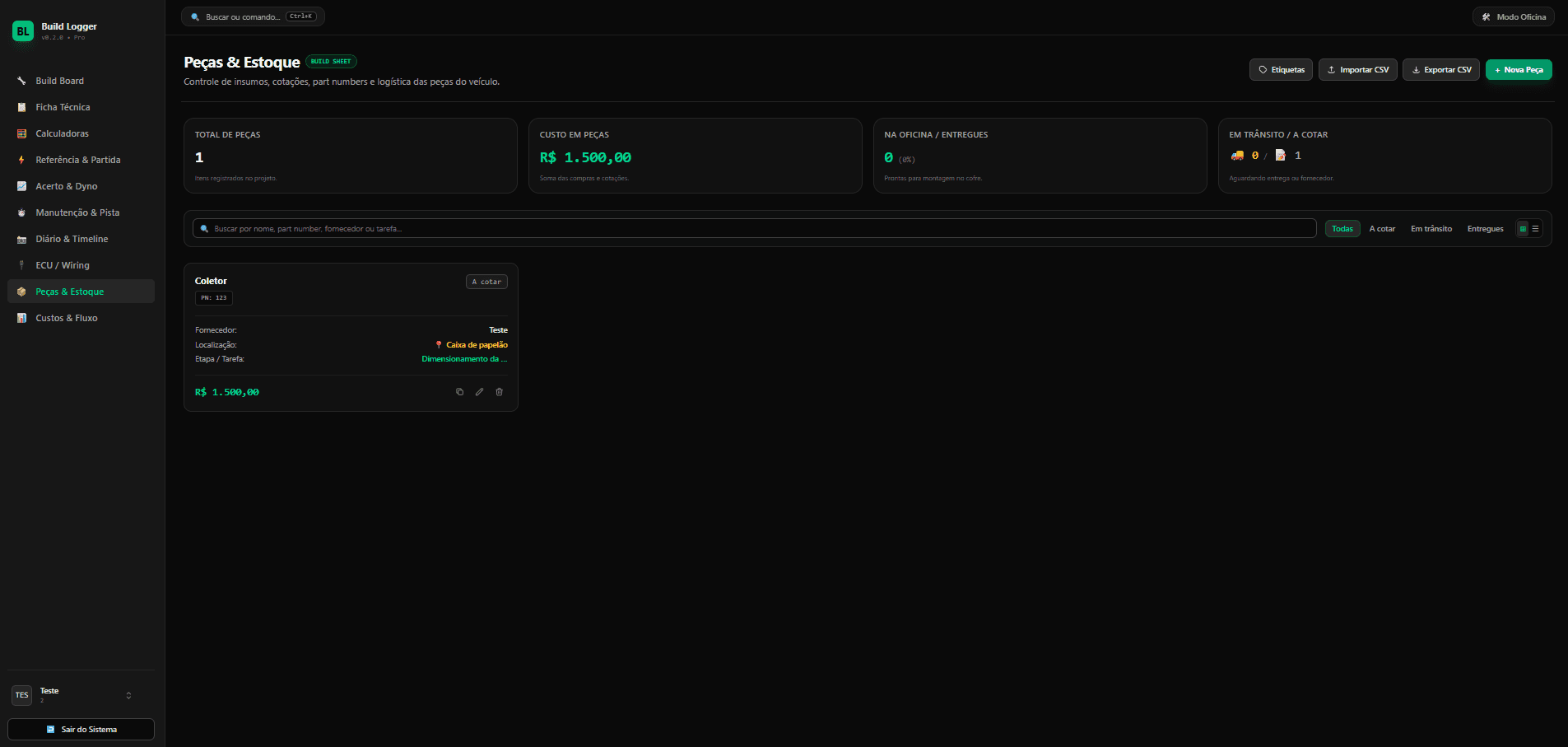The height and width of the screenshot is (747, 1568).
Task: Switch to list view layout
Action: [x=1535, y=229]
